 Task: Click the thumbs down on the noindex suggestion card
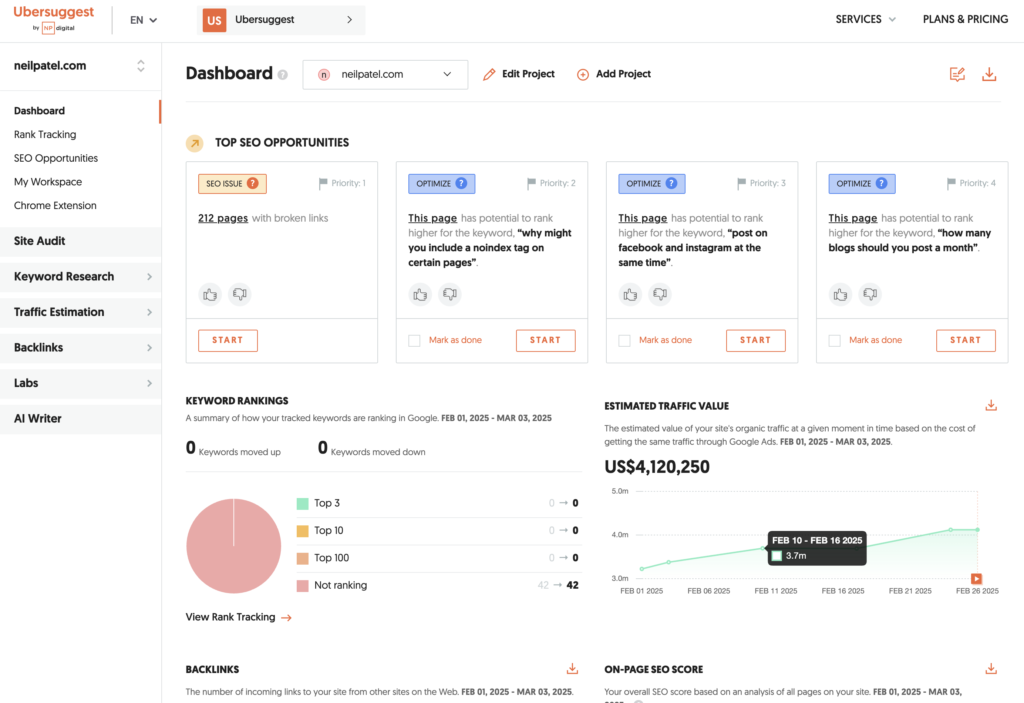450,294
